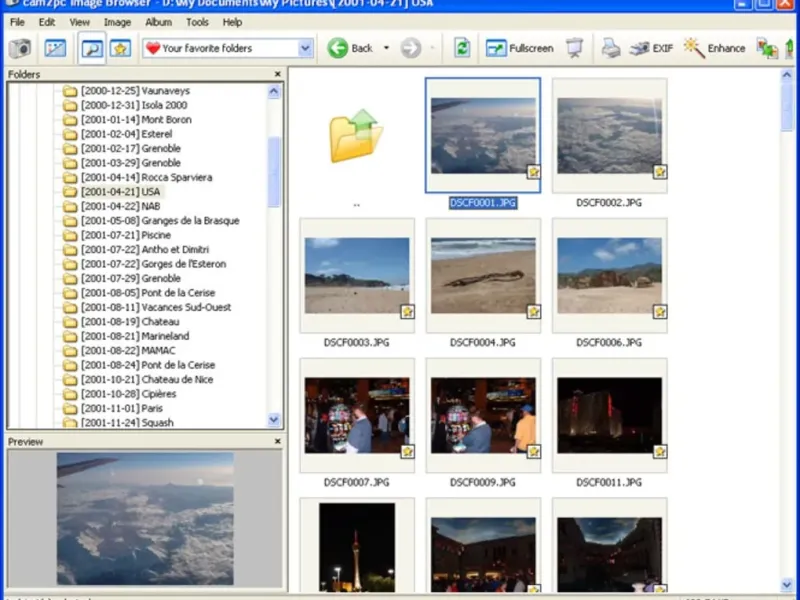Toggle the favorites star toolbar button
The image size is (800, 600).
(120, 48)
